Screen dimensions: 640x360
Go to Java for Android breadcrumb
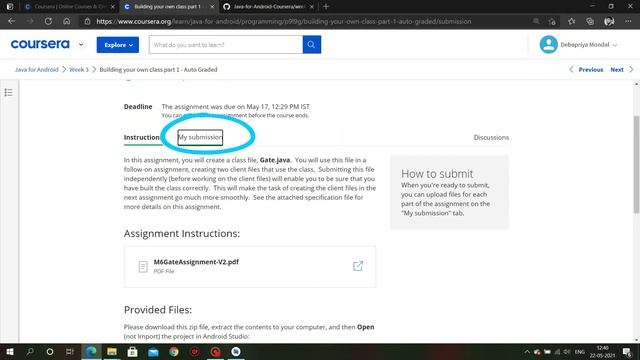[36, 69]
